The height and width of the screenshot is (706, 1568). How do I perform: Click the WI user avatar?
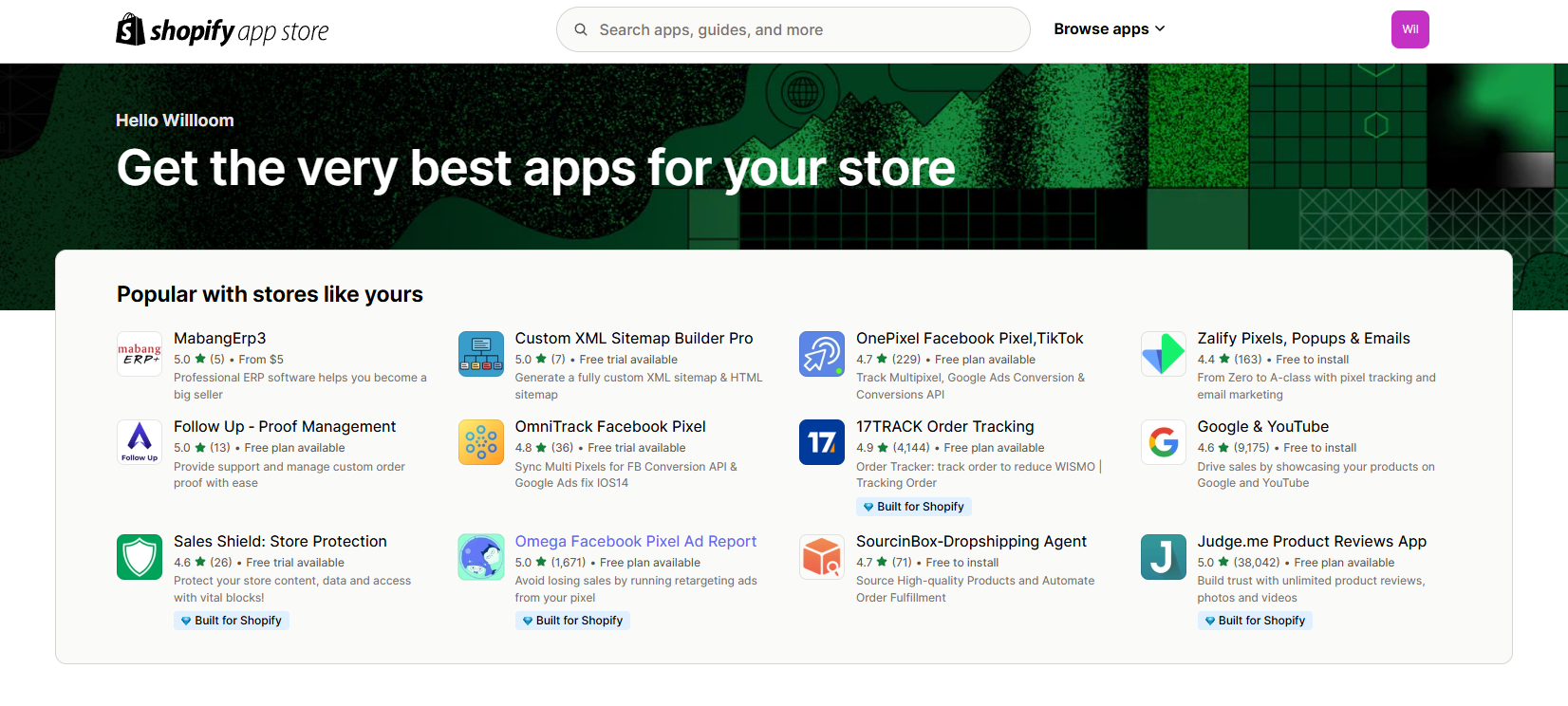(1410, 29)
